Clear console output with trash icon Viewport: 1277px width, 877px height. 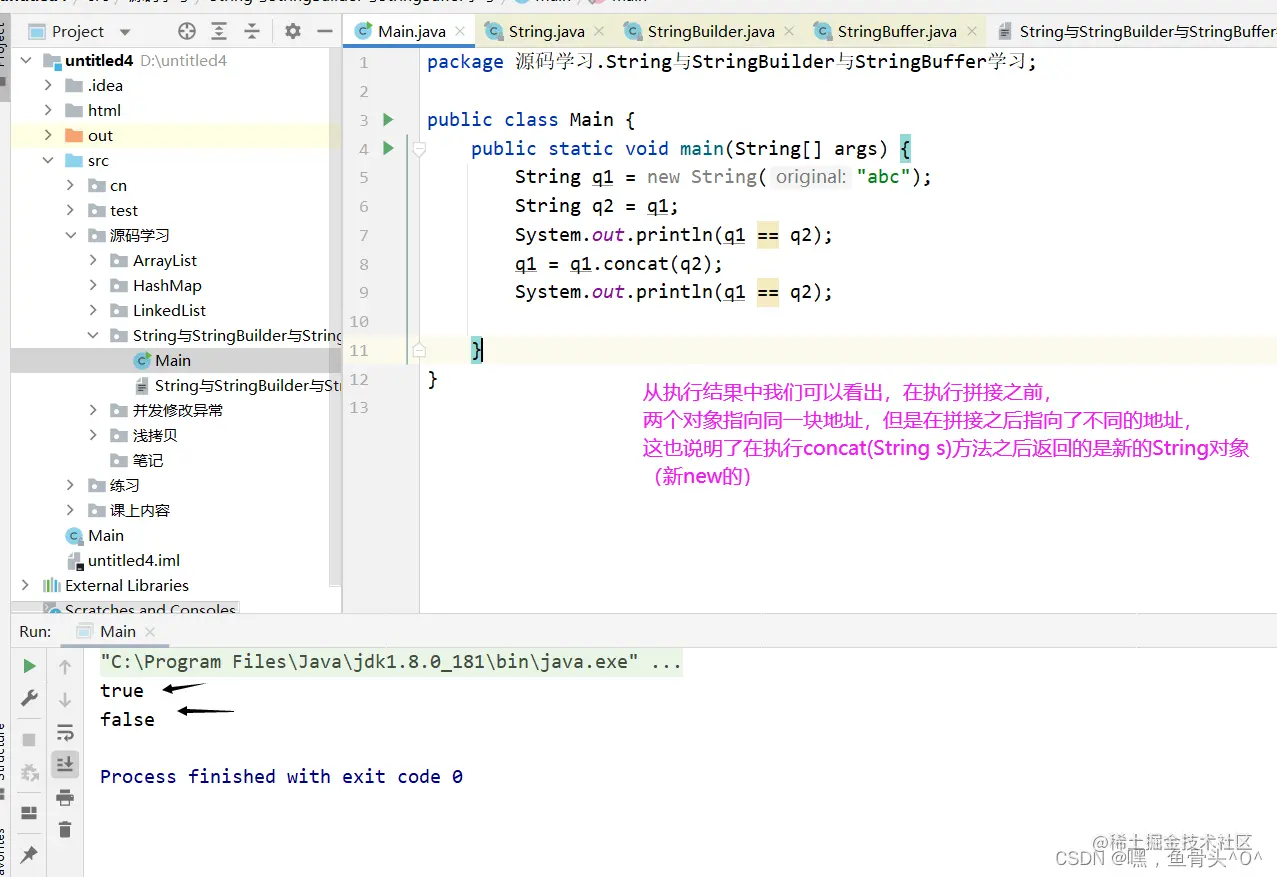[x=65, y=829]
